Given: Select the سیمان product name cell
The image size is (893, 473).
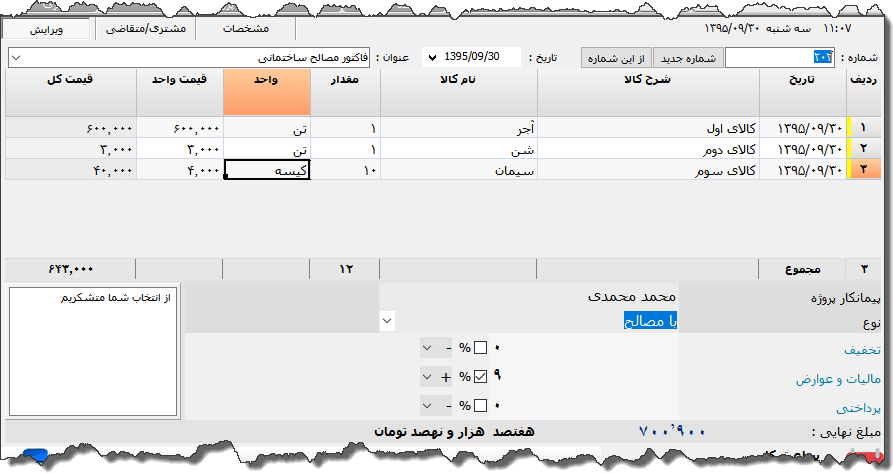Looking at the screenshot, I should pyautogui.click(x=458, y=170).
